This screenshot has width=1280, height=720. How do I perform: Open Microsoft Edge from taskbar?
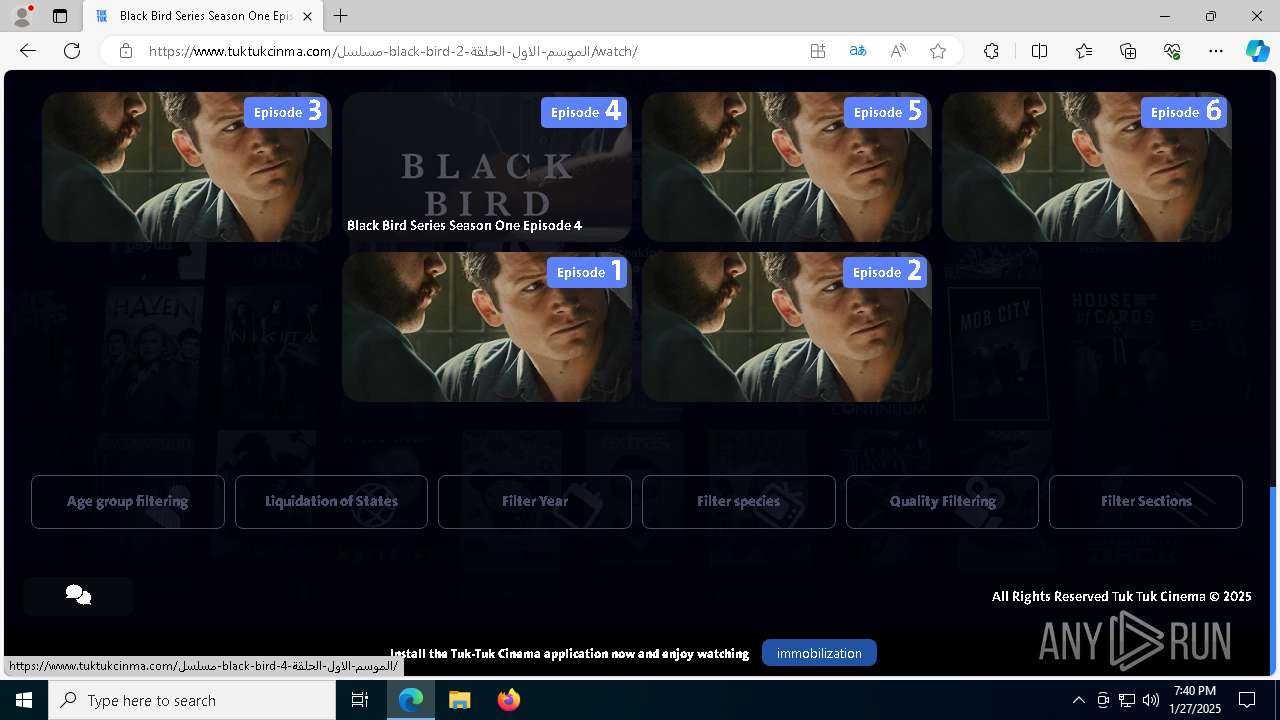coord(411,700)
